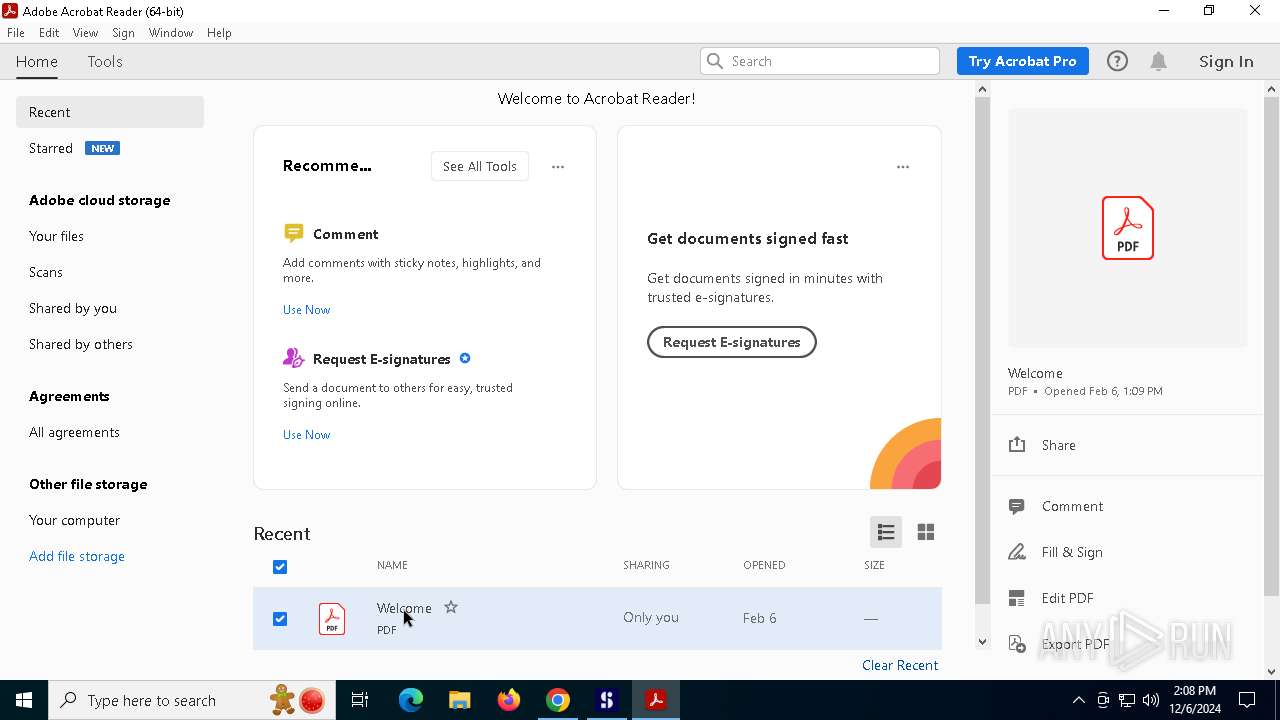Click the Comment tool speech-bubble icon
The width and height of the screenshot is (1280, 720).
pyautogui.click(x=294, y=233)
